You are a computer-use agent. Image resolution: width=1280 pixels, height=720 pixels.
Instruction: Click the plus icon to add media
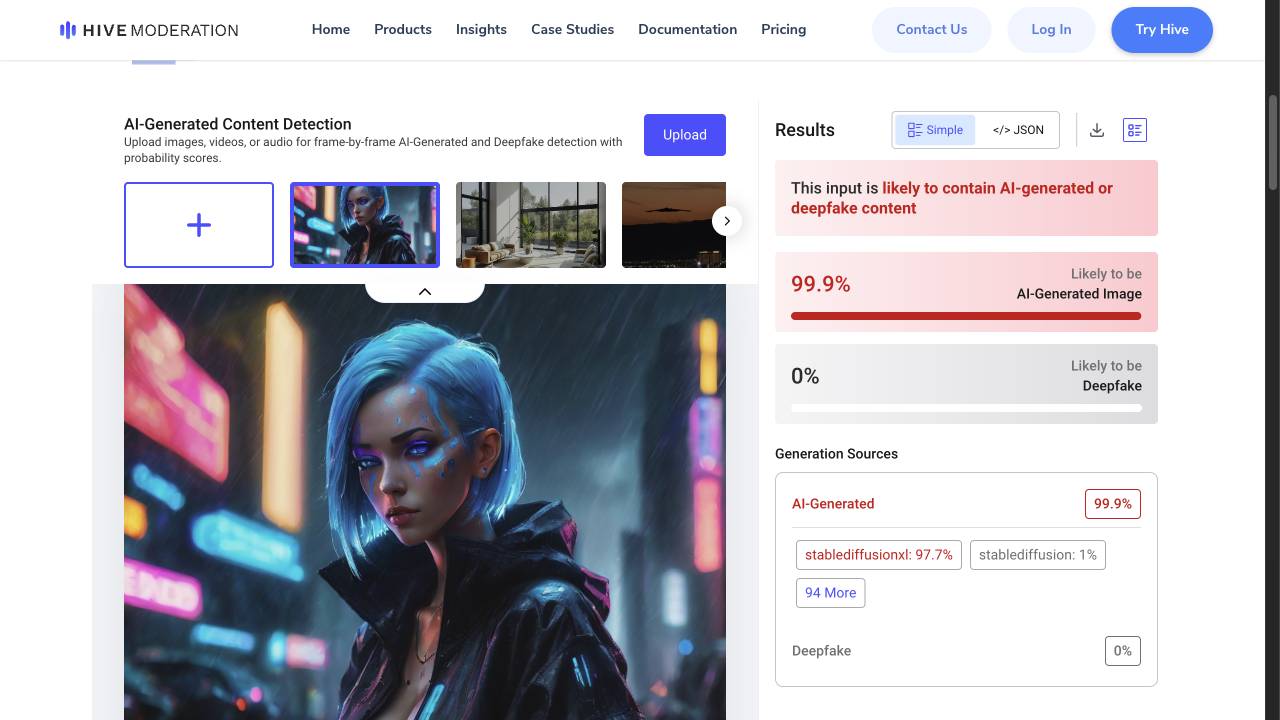(199, 225)
